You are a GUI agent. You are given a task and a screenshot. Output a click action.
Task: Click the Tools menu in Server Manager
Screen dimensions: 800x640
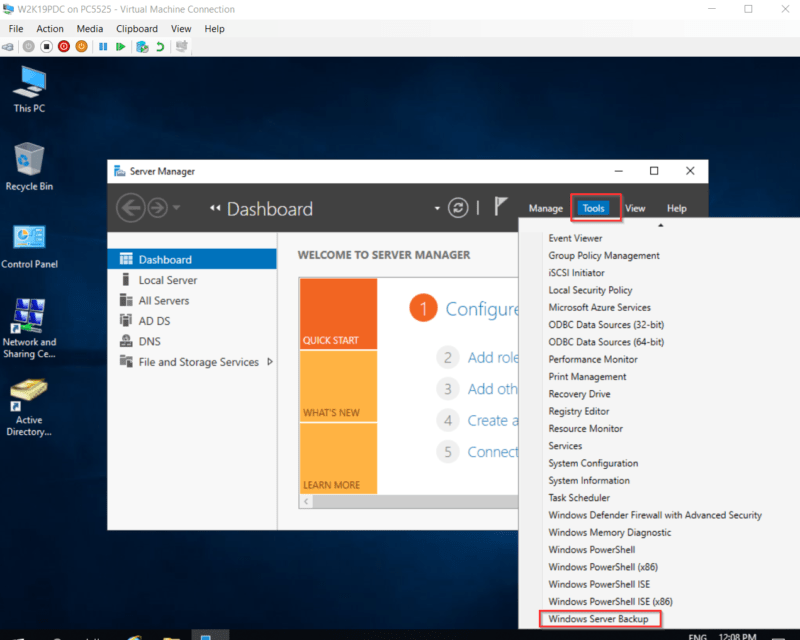click(x=593, y=208)
